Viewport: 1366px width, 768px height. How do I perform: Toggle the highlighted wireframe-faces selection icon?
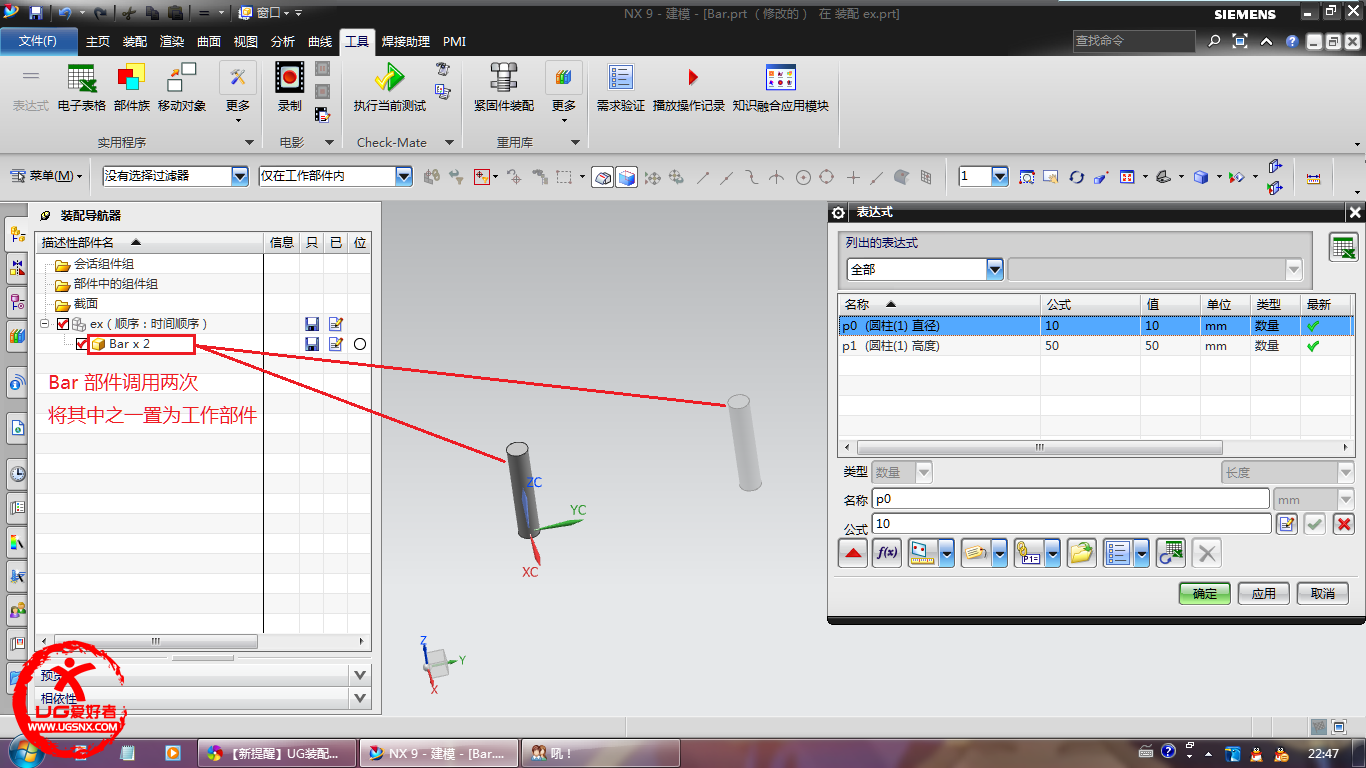(x=602, y=177)
